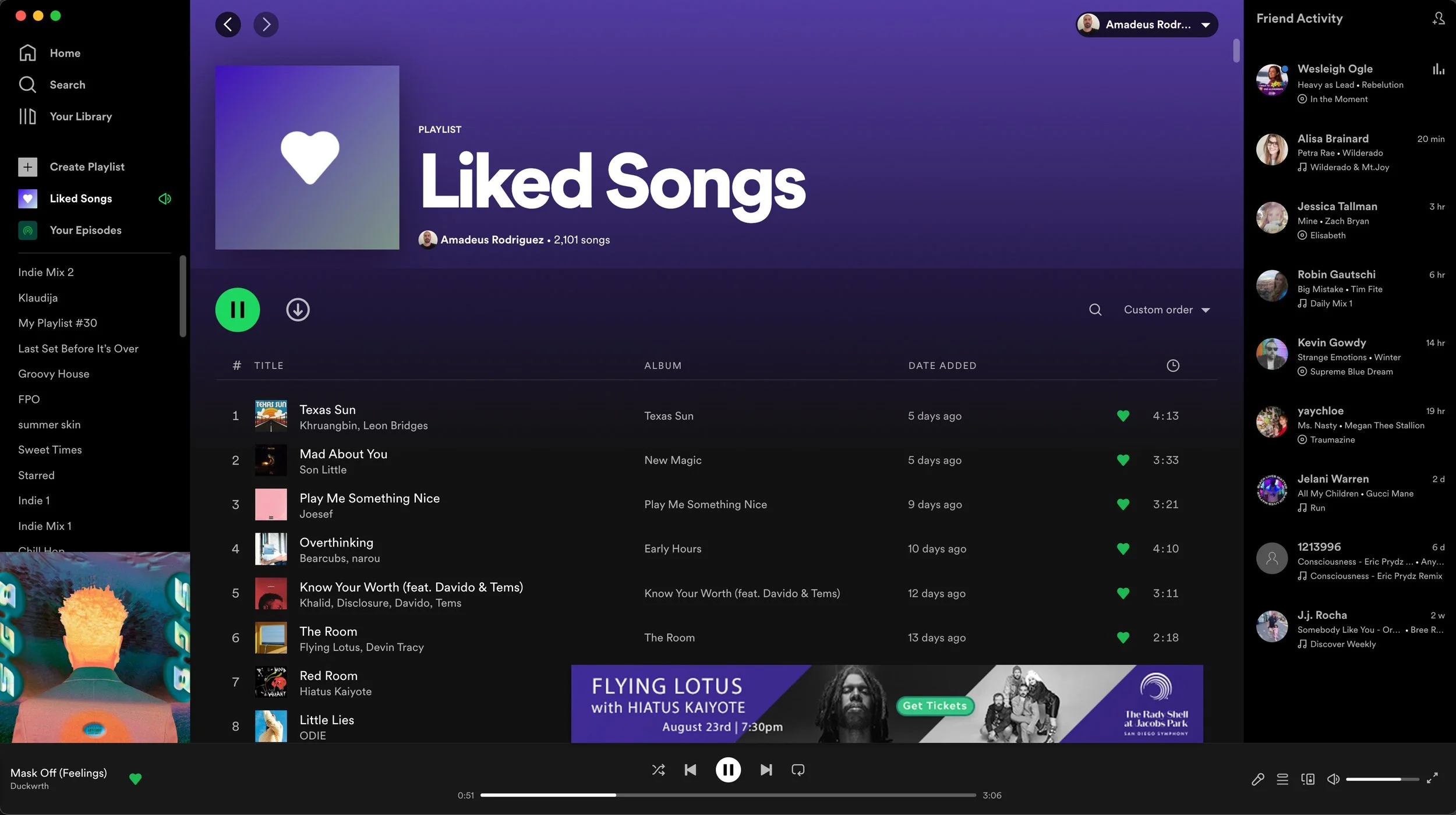This screenshot has width=1456, height=815.
Task: Open connect to a device
Action: tap(1307, 779)
